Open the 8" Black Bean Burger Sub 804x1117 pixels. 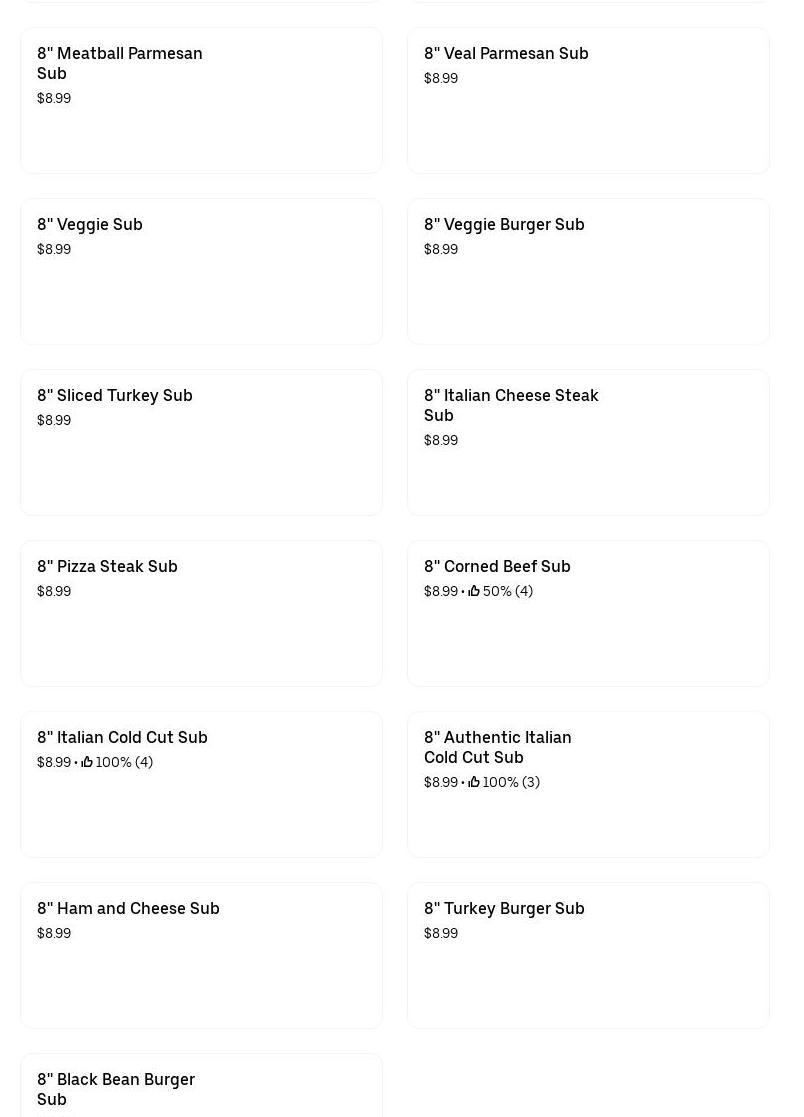pos(116,1088)
